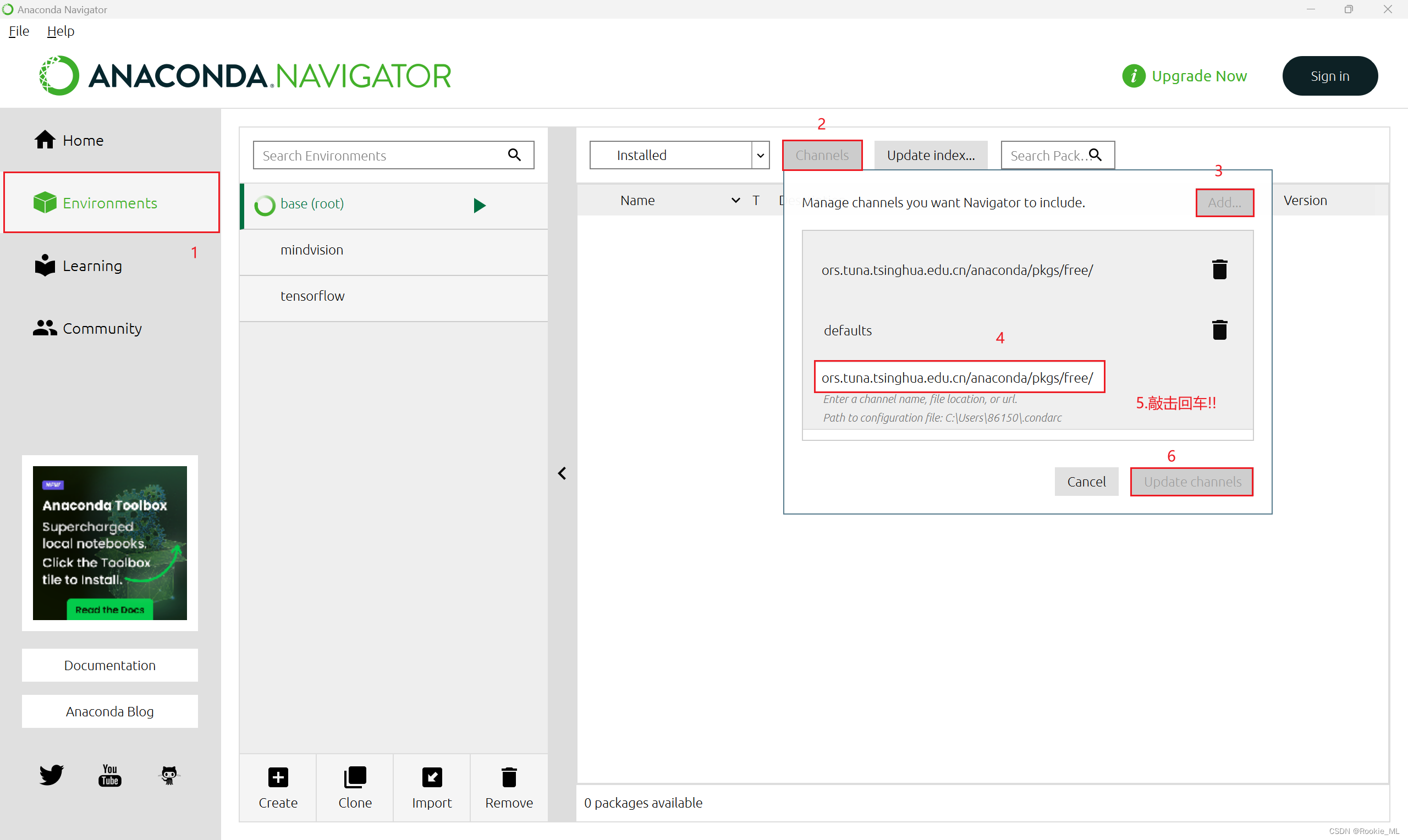Delete the first tsinghua channel via trash icon
The width and height of the screenshot is (1408, 840).
point(1219,269)
